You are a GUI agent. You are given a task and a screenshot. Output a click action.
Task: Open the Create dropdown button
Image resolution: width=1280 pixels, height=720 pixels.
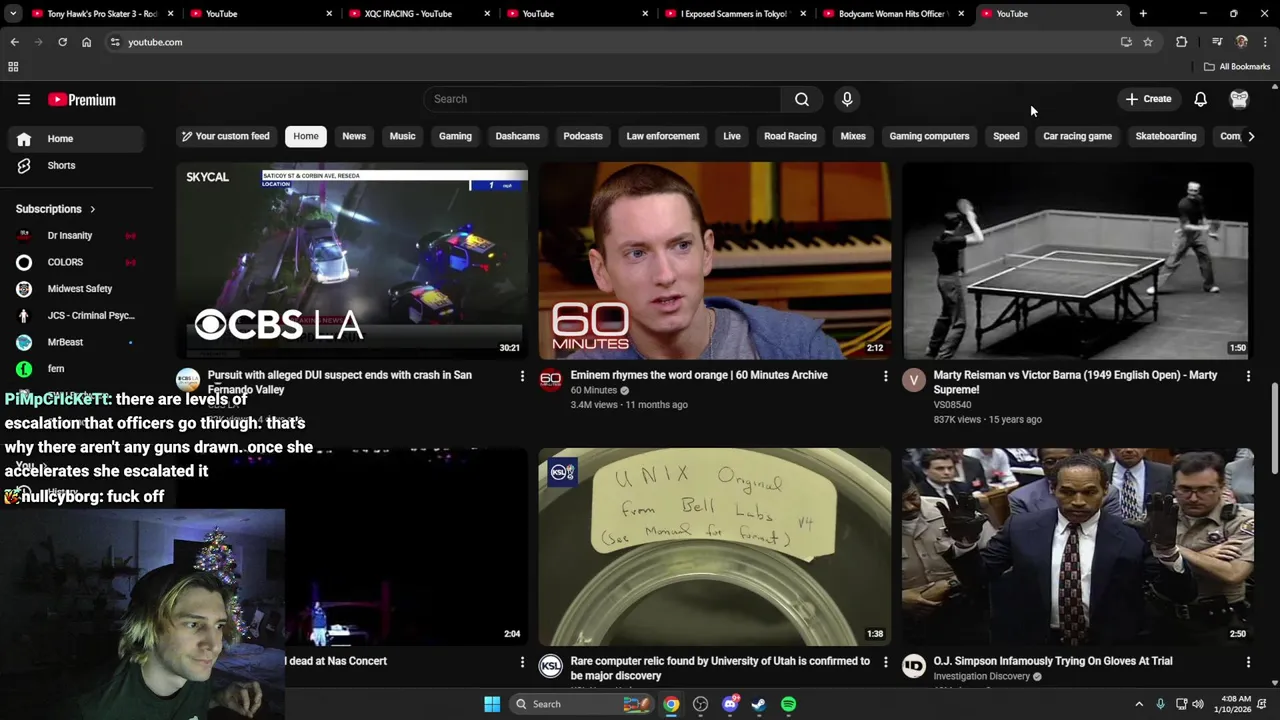(1148, 99)
